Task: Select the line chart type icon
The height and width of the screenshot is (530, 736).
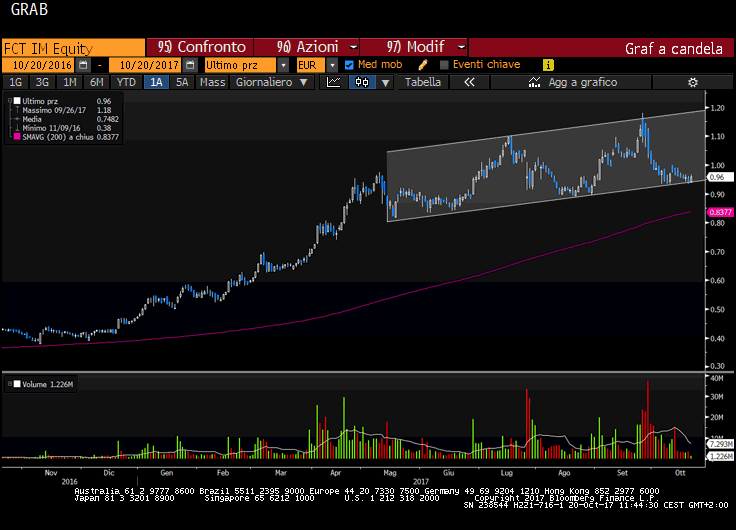Action: tap(334, 82)
